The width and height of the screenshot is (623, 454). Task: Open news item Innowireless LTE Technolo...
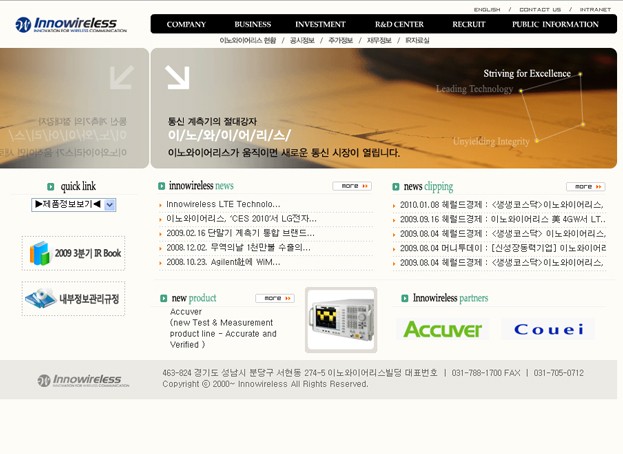(x=223, y=204)
